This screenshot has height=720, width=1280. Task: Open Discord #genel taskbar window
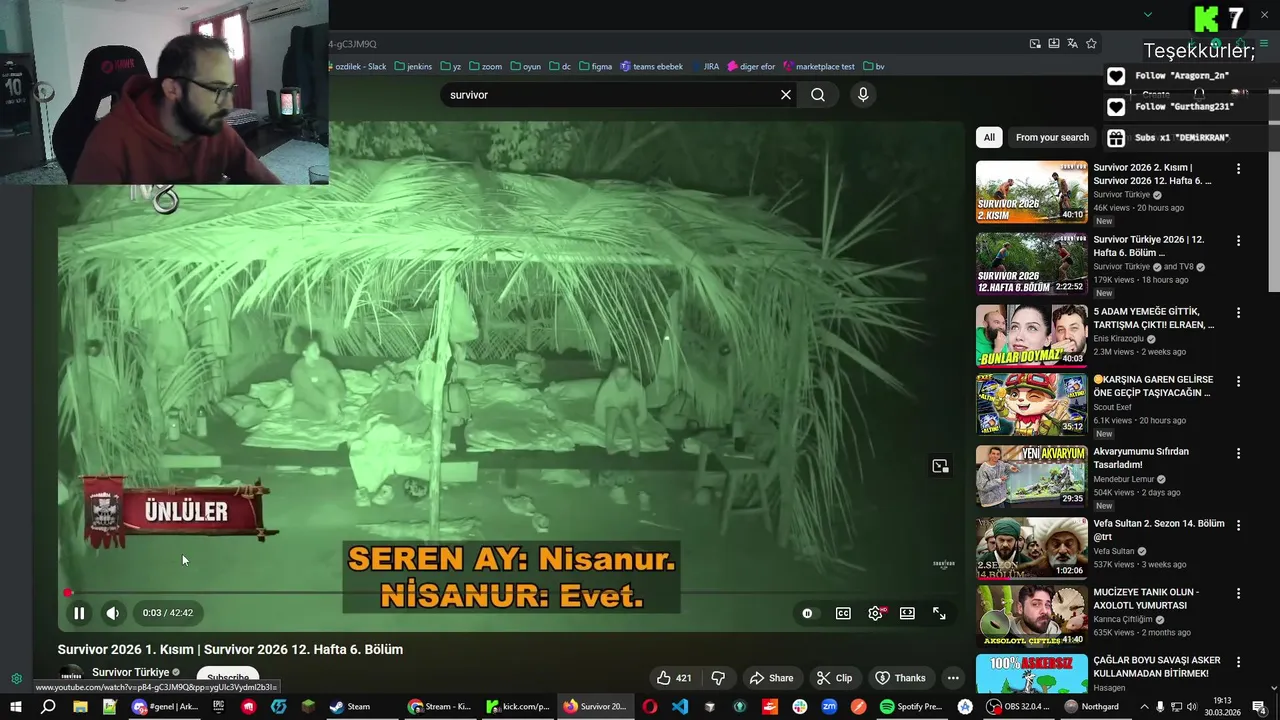166,707
